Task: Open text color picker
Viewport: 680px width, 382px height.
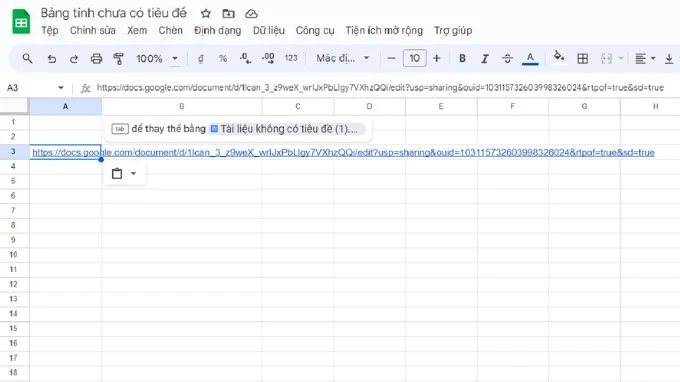Action: 530,59
